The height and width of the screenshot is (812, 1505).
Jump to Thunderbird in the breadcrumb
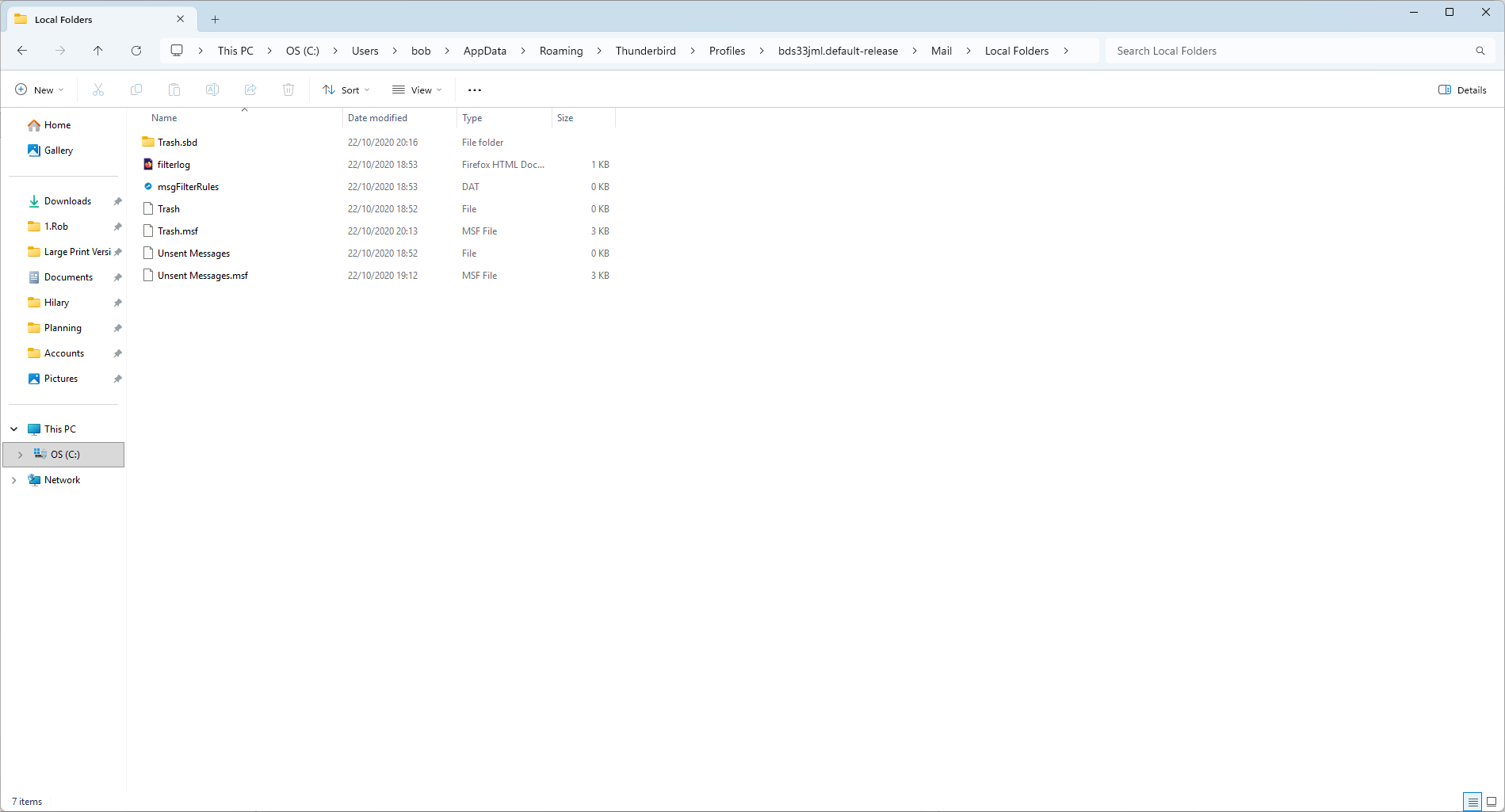click(x=646, y=51)
